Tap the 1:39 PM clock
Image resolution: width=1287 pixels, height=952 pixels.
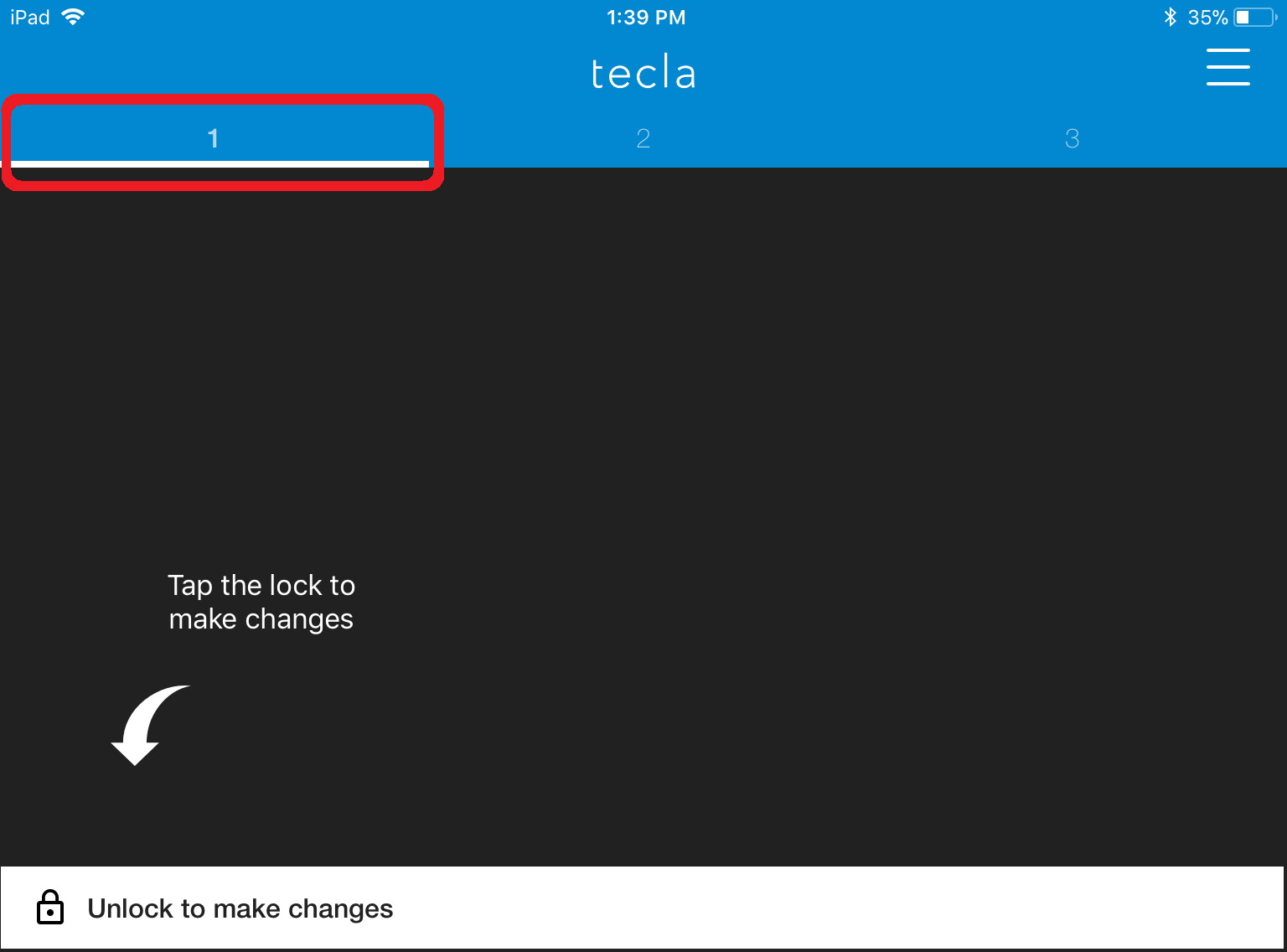[646, 17]
